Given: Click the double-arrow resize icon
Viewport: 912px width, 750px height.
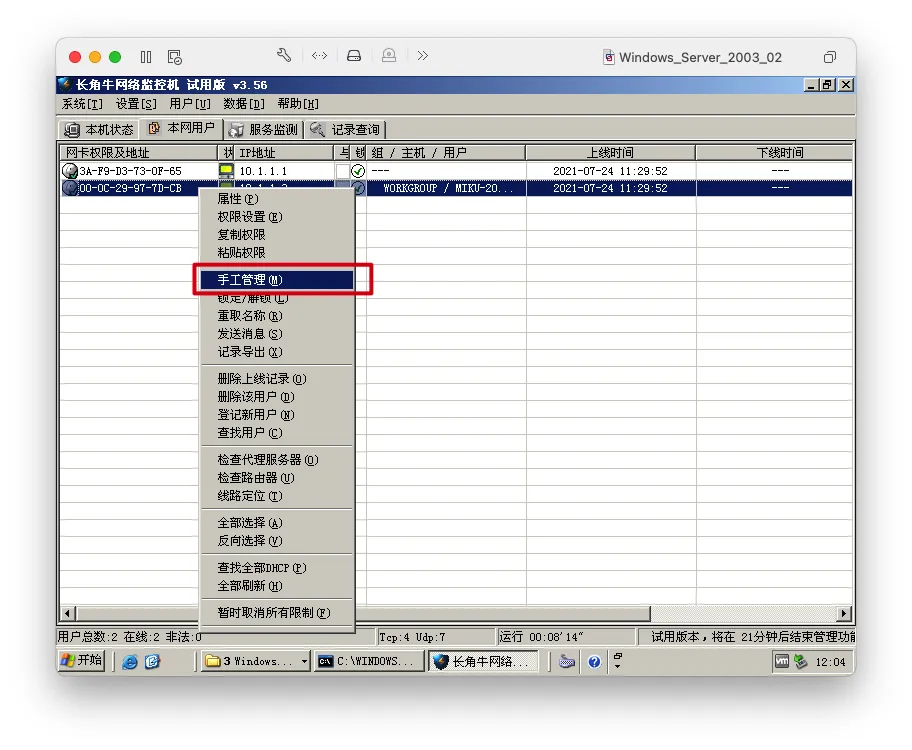Looking at the screenshot, I should click(319, 56).
